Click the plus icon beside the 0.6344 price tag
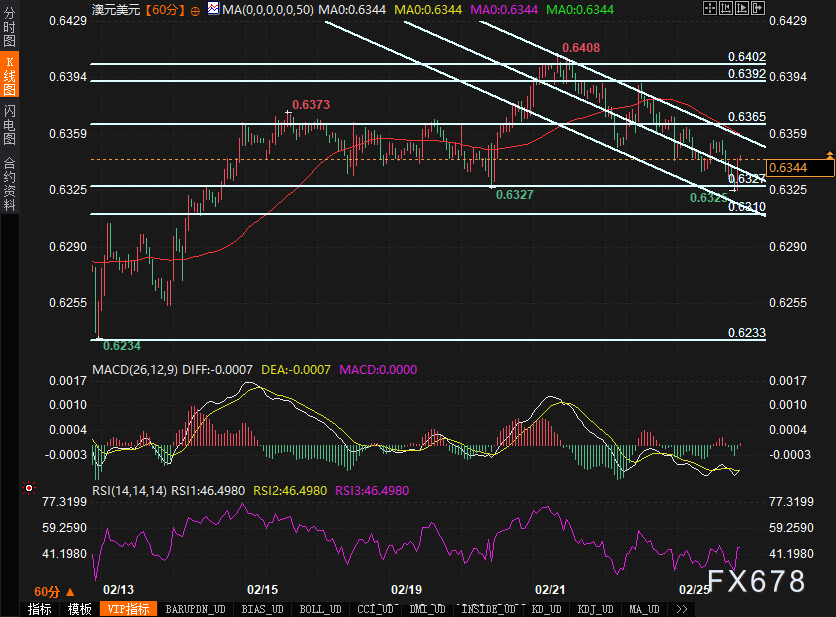This screenshot has height=617, width=836. click(x=830, y=153)
